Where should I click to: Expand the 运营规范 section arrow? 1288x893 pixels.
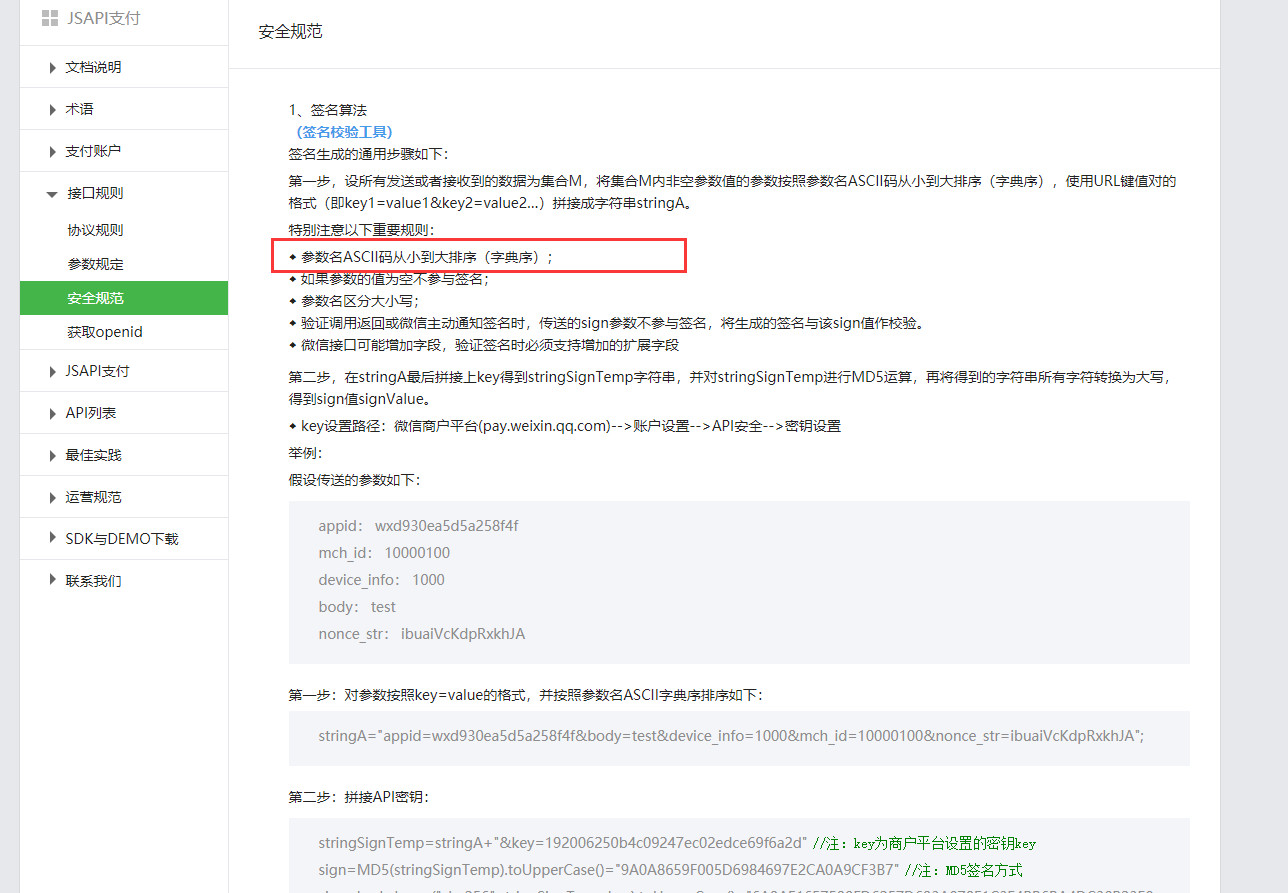52,498
